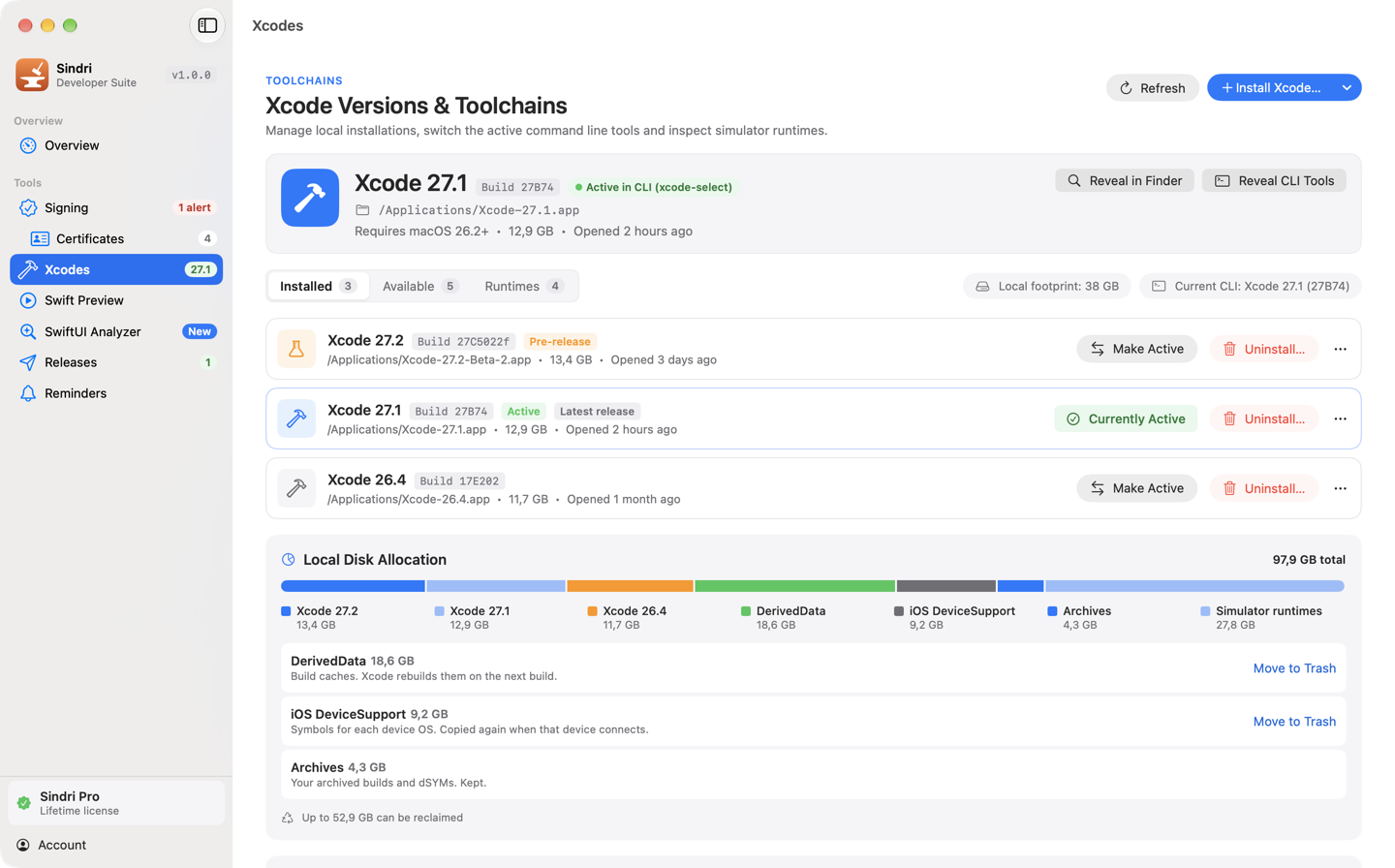Uninstall Xcode 26.4
The height and width of the screenshot is (868, 1395).
coord(1264,488)
